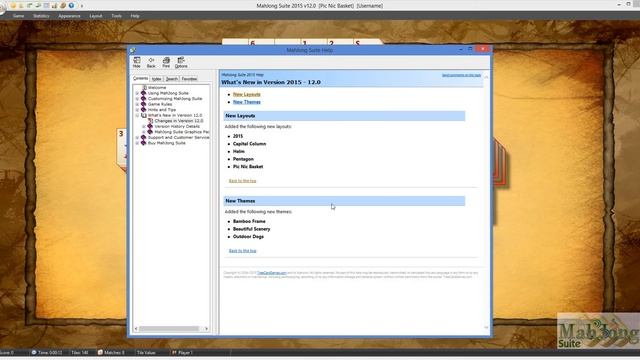
Task: Click the open book icon for What's New
Action: pyautogui.click(x=144, y=116)
